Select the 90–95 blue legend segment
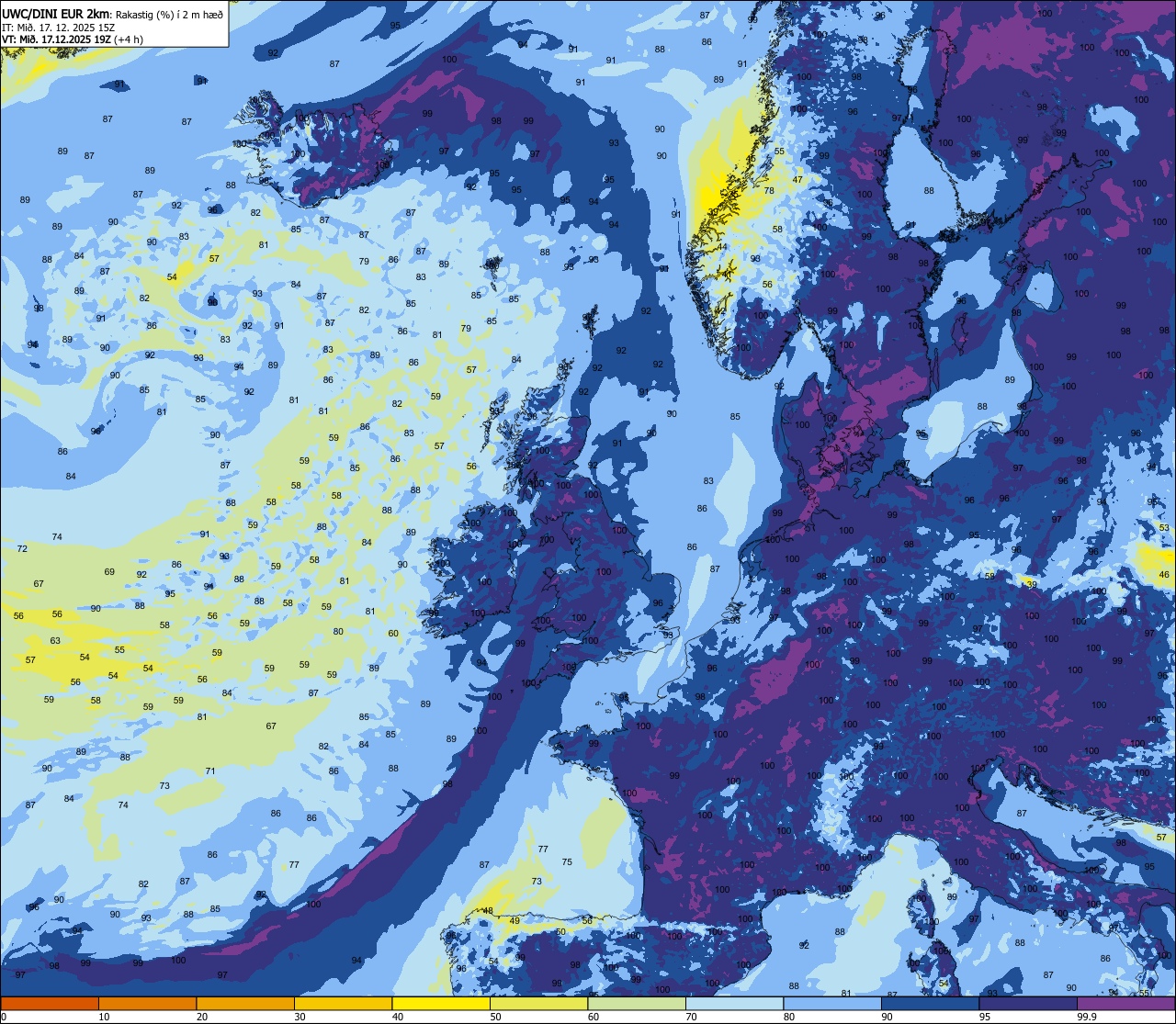This screenshot has width=1176, height=1024. tap(930, 1003)
